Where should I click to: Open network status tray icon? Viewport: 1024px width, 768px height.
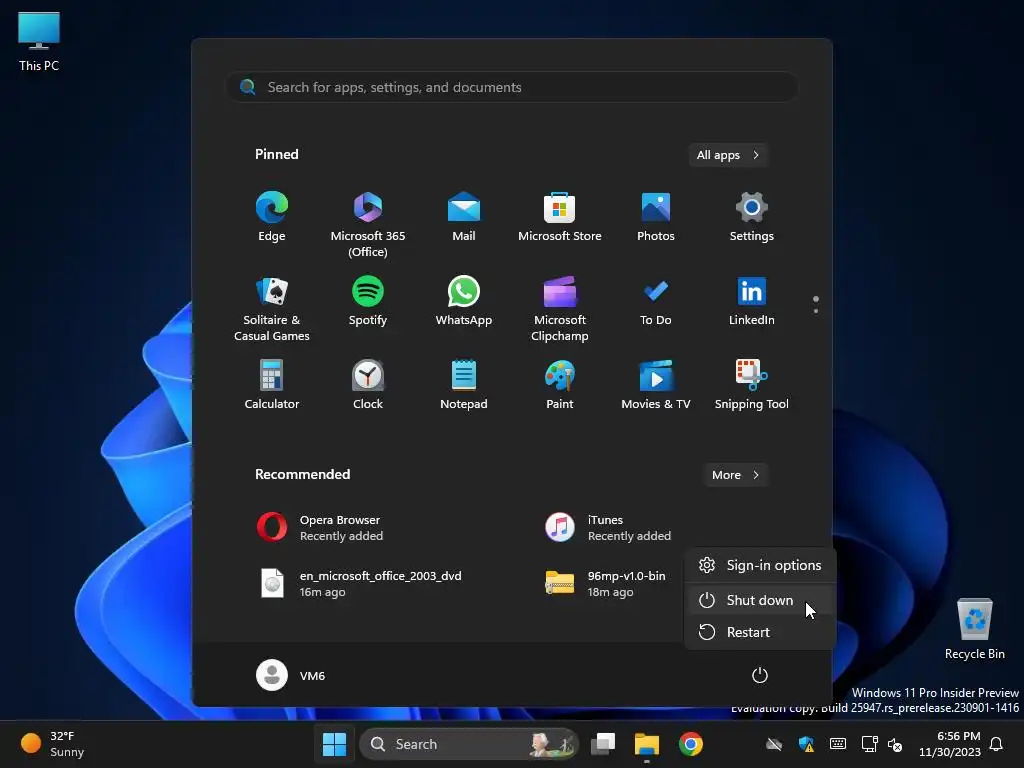[x=869, y=744]
